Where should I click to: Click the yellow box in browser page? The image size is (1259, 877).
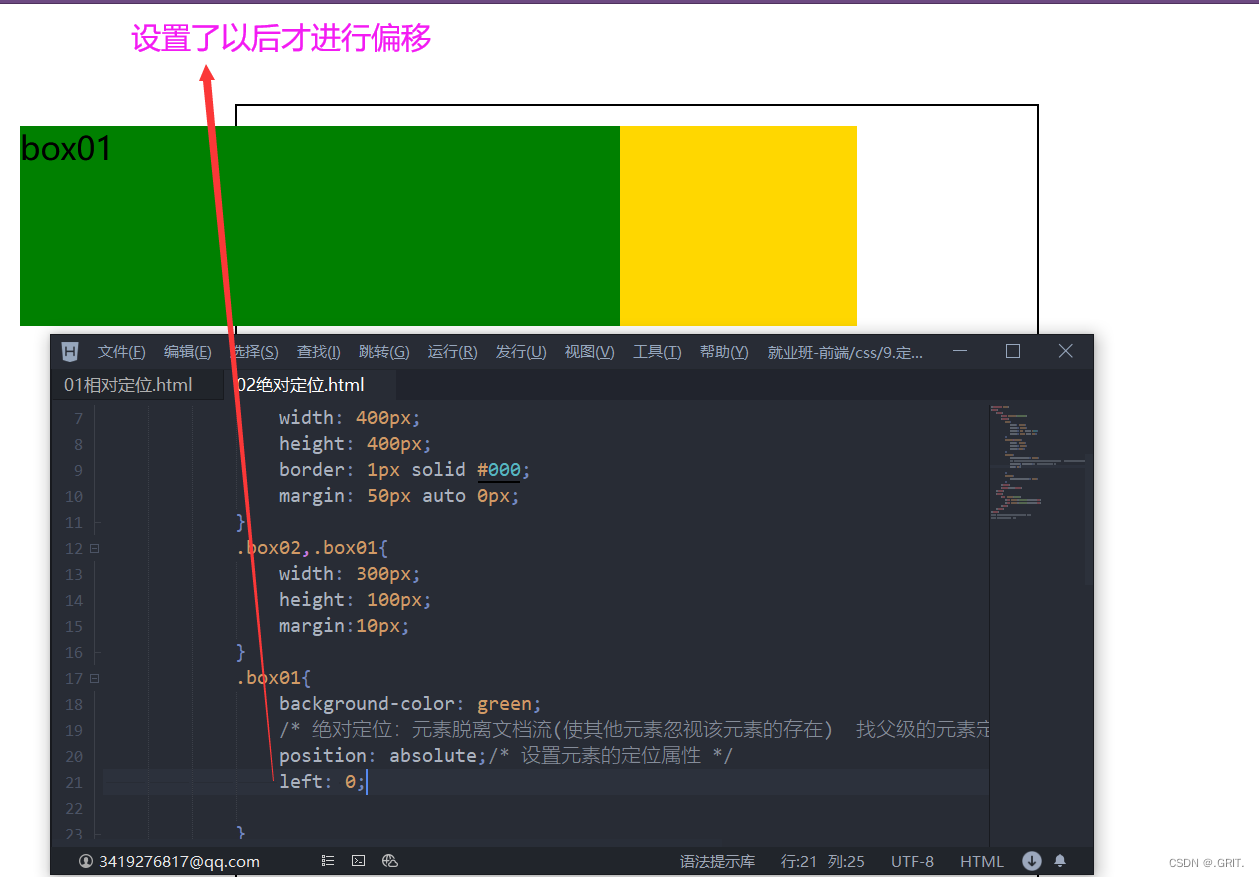(738, 226)
